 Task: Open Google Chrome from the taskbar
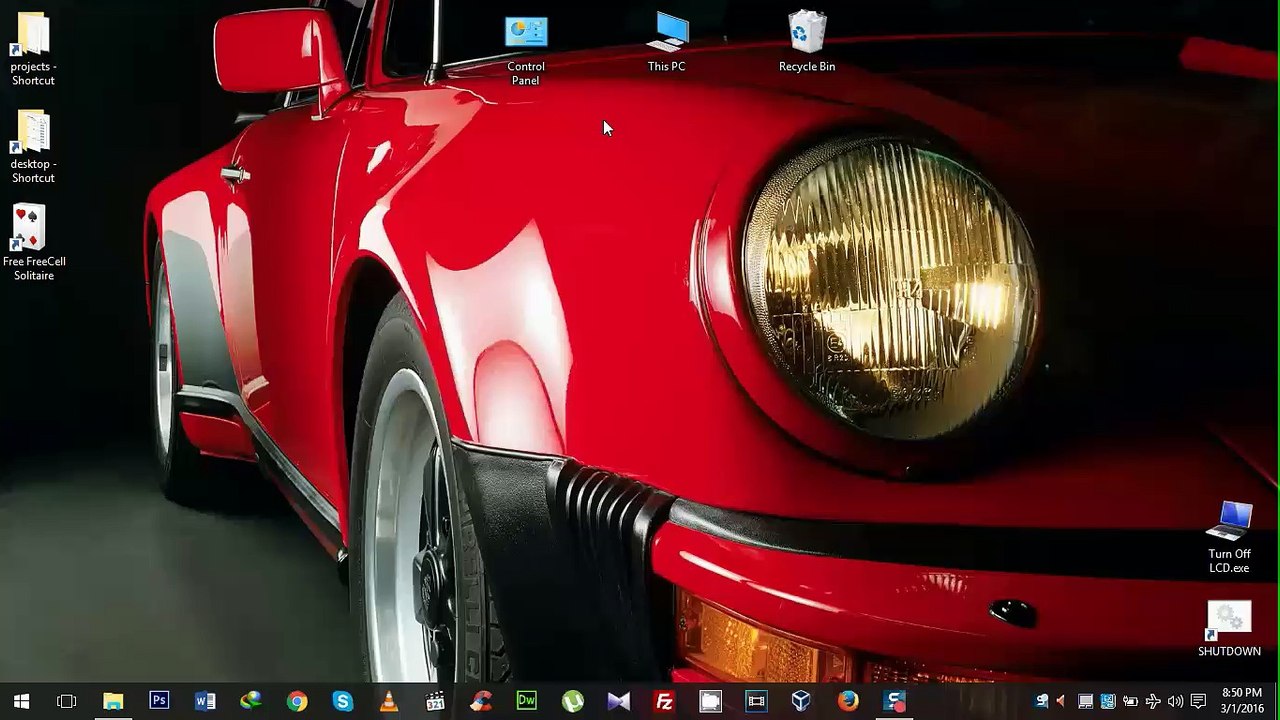pyautogui.click(x=297, y=701)
